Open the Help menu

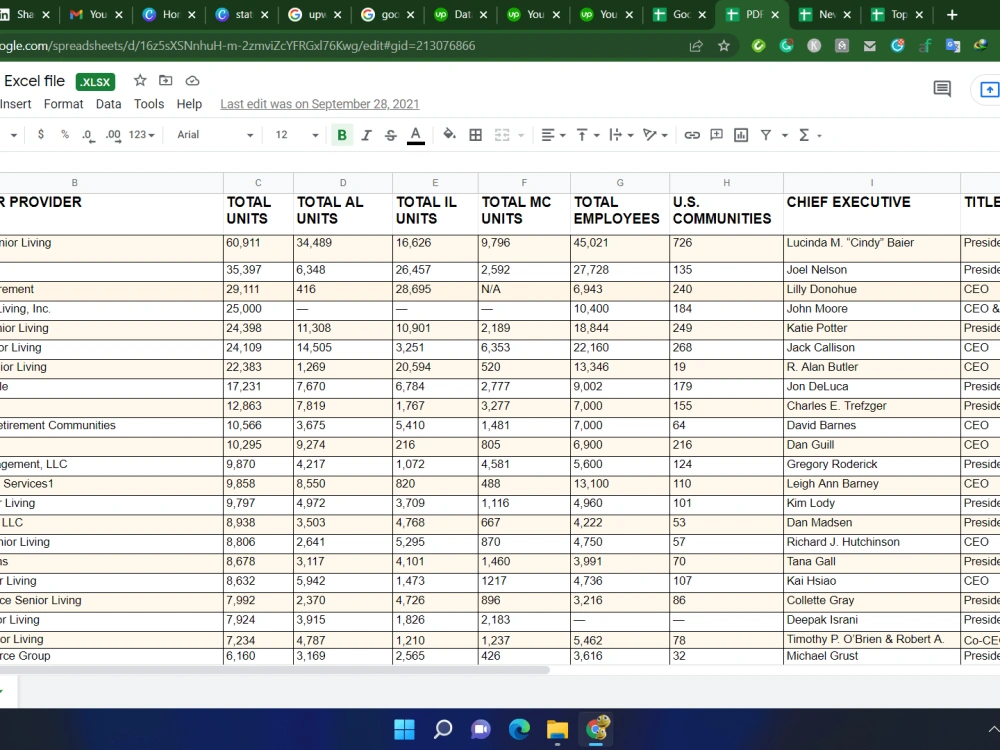(189, 104)
